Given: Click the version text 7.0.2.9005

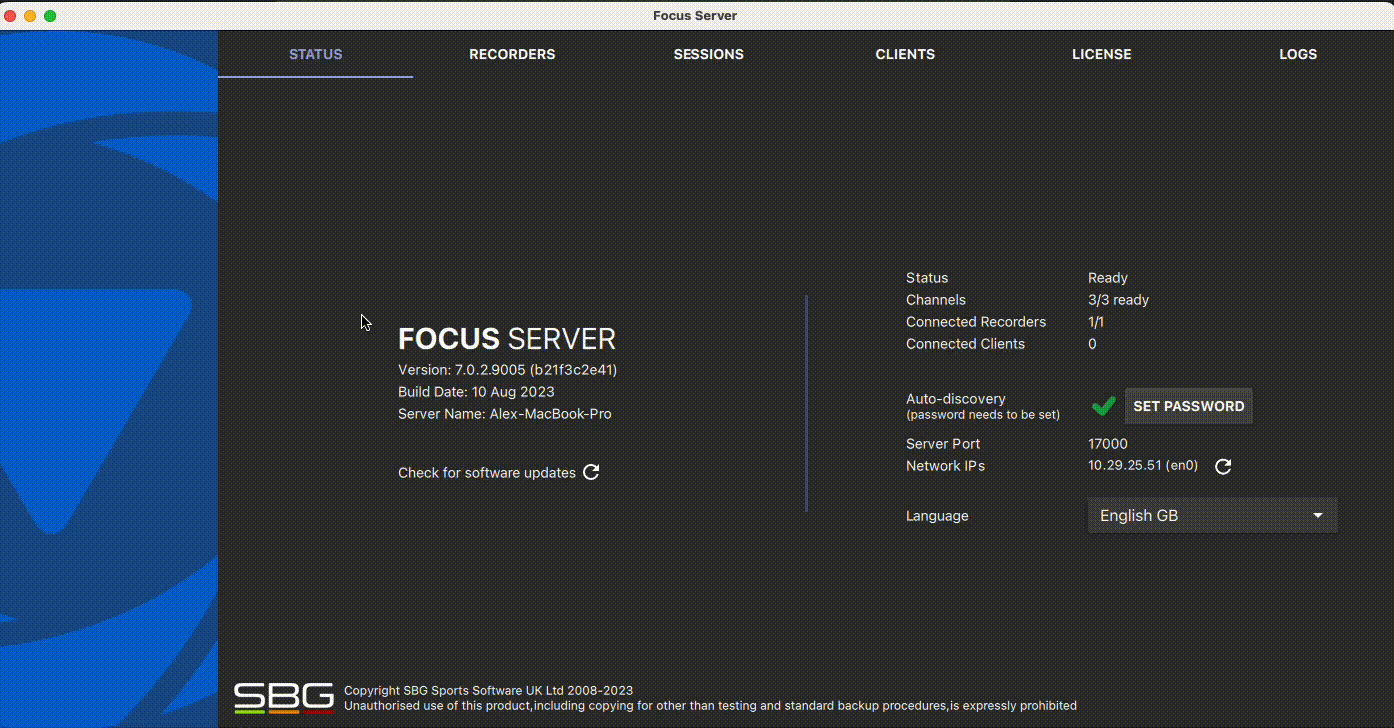Looking at the screenshot, I should pos(508,370).
